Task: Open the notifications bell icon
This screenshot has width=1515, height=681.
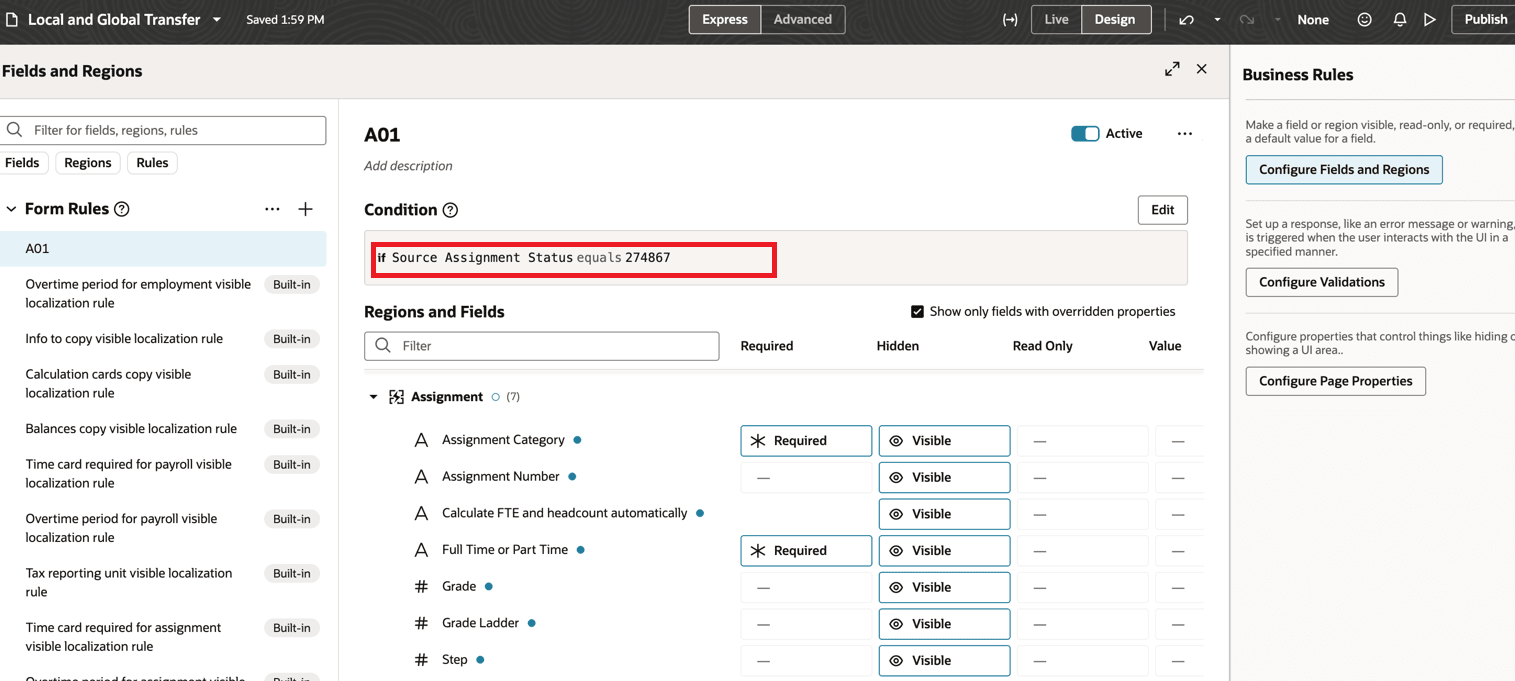Action: click(1399, 19)
